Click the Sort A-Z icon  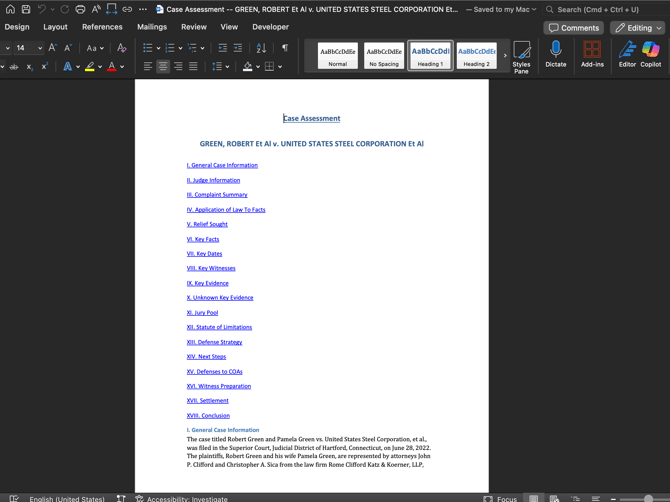coord(261,48)
